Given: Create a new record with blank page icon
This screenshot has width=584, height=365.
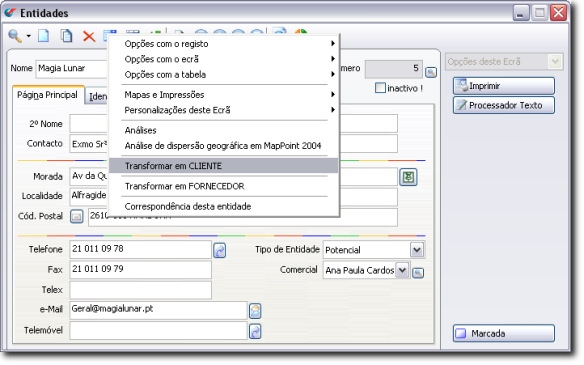Looking at the screenshot, I should (44, 36).
